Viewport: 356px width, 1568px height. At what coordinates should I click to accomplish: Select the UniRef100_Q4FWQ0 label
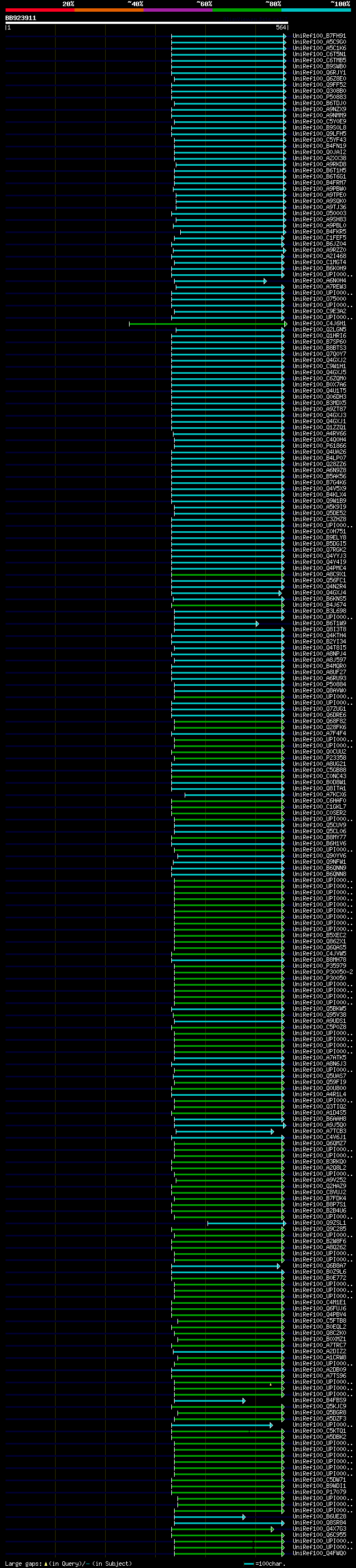319,1554
